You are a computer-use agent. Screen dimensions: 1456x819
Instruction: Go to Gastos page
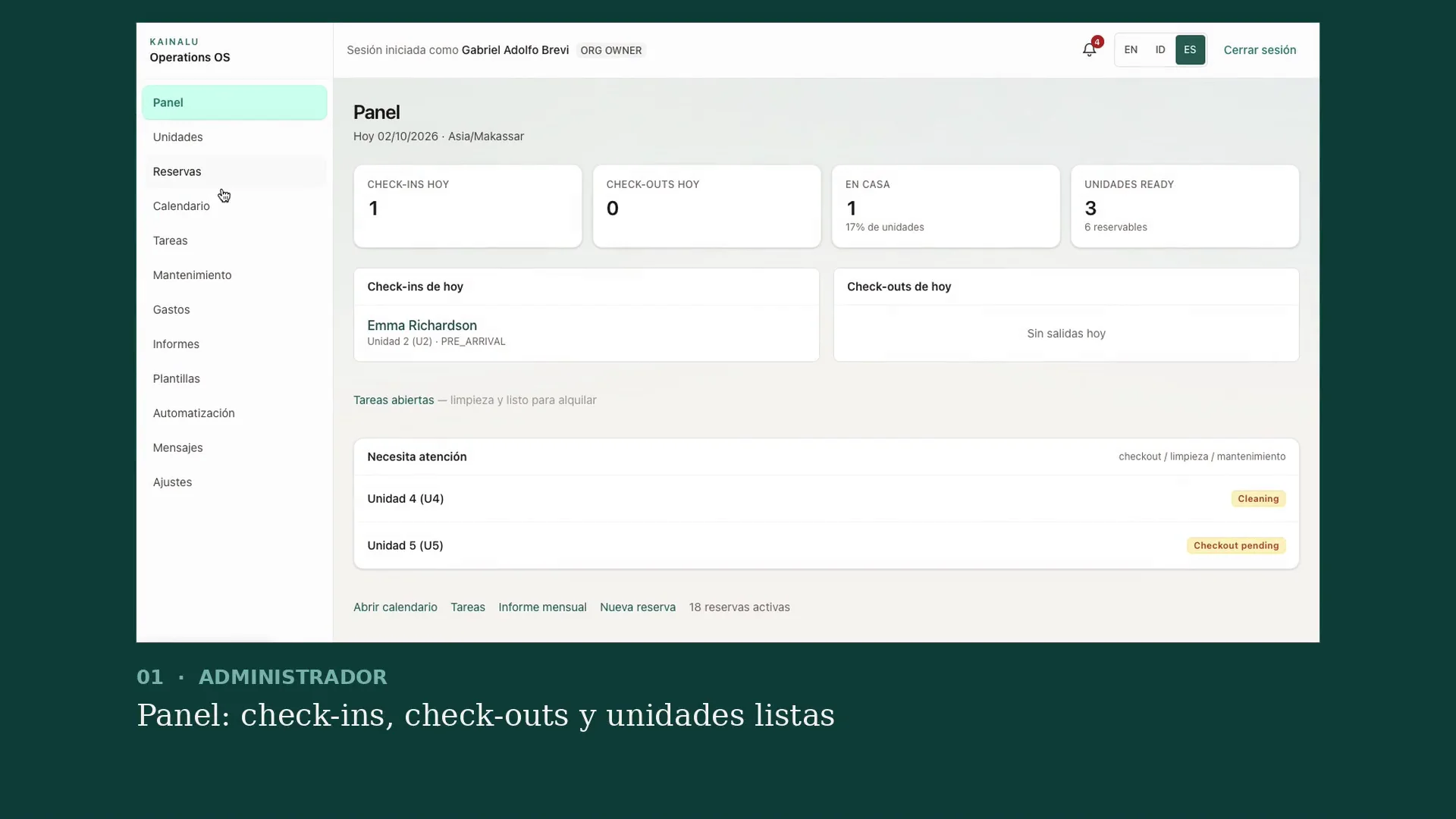[234, 309]
